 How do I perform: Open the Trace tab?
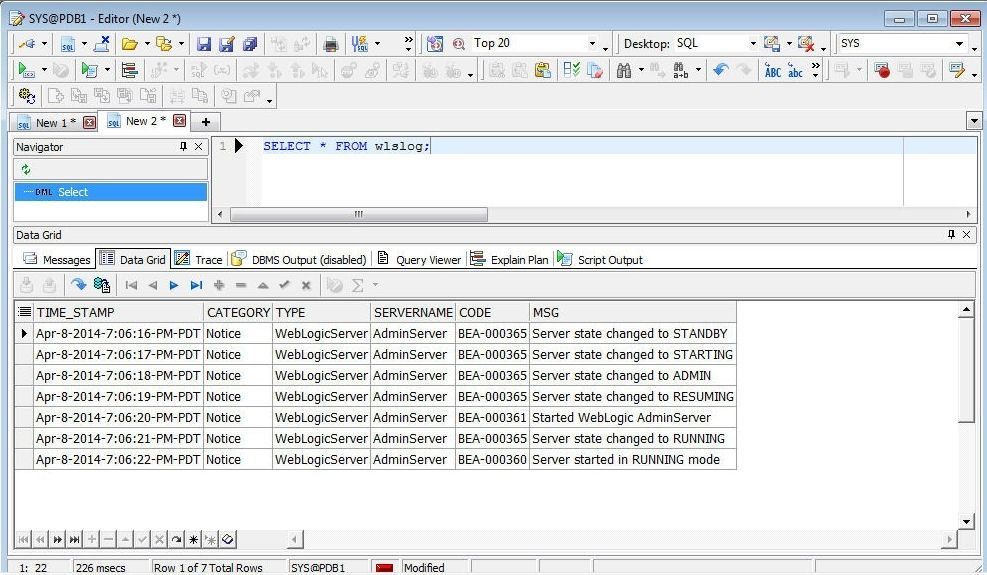pos(198,259)
